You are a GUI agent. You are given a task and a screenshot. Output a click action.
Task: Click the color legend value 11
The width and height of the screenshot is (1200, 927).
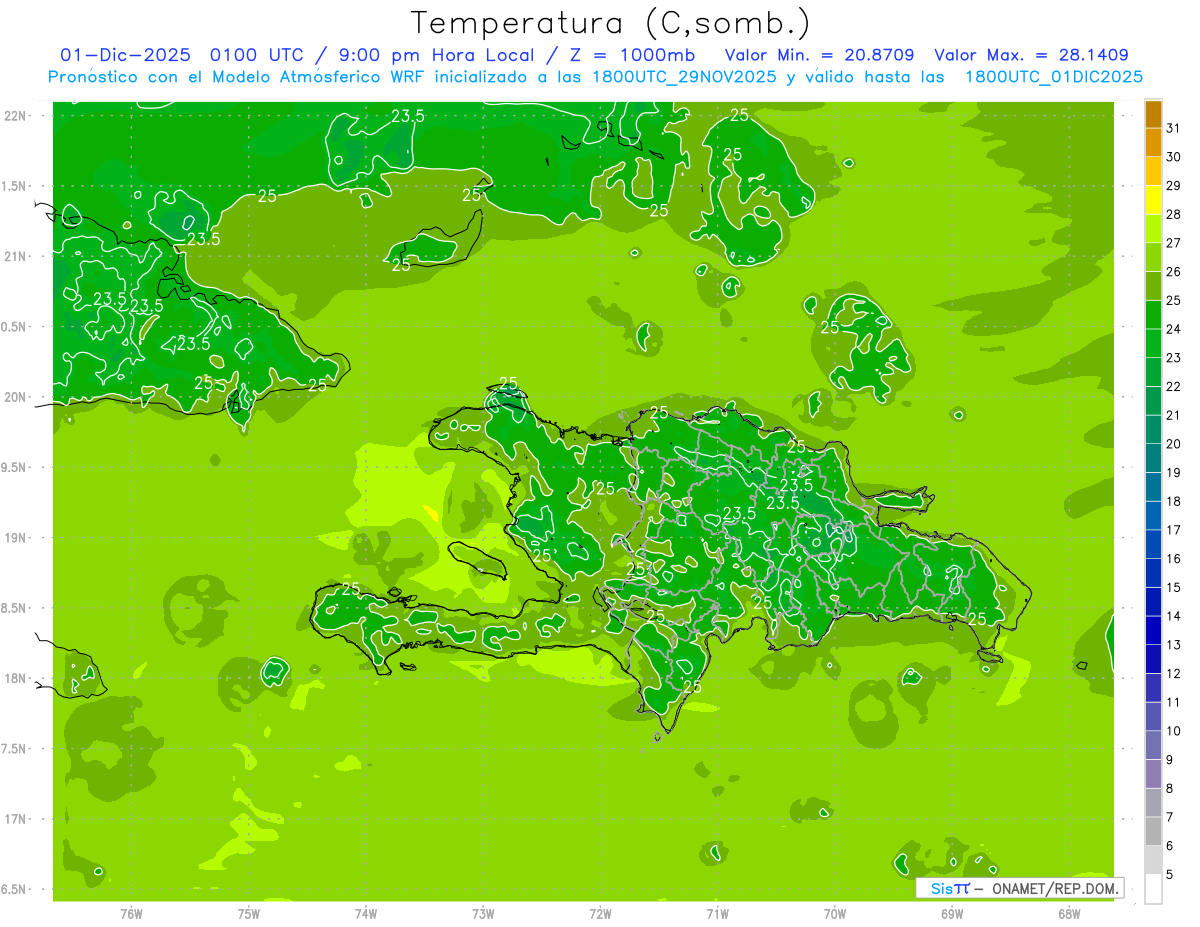[1174, 702]
